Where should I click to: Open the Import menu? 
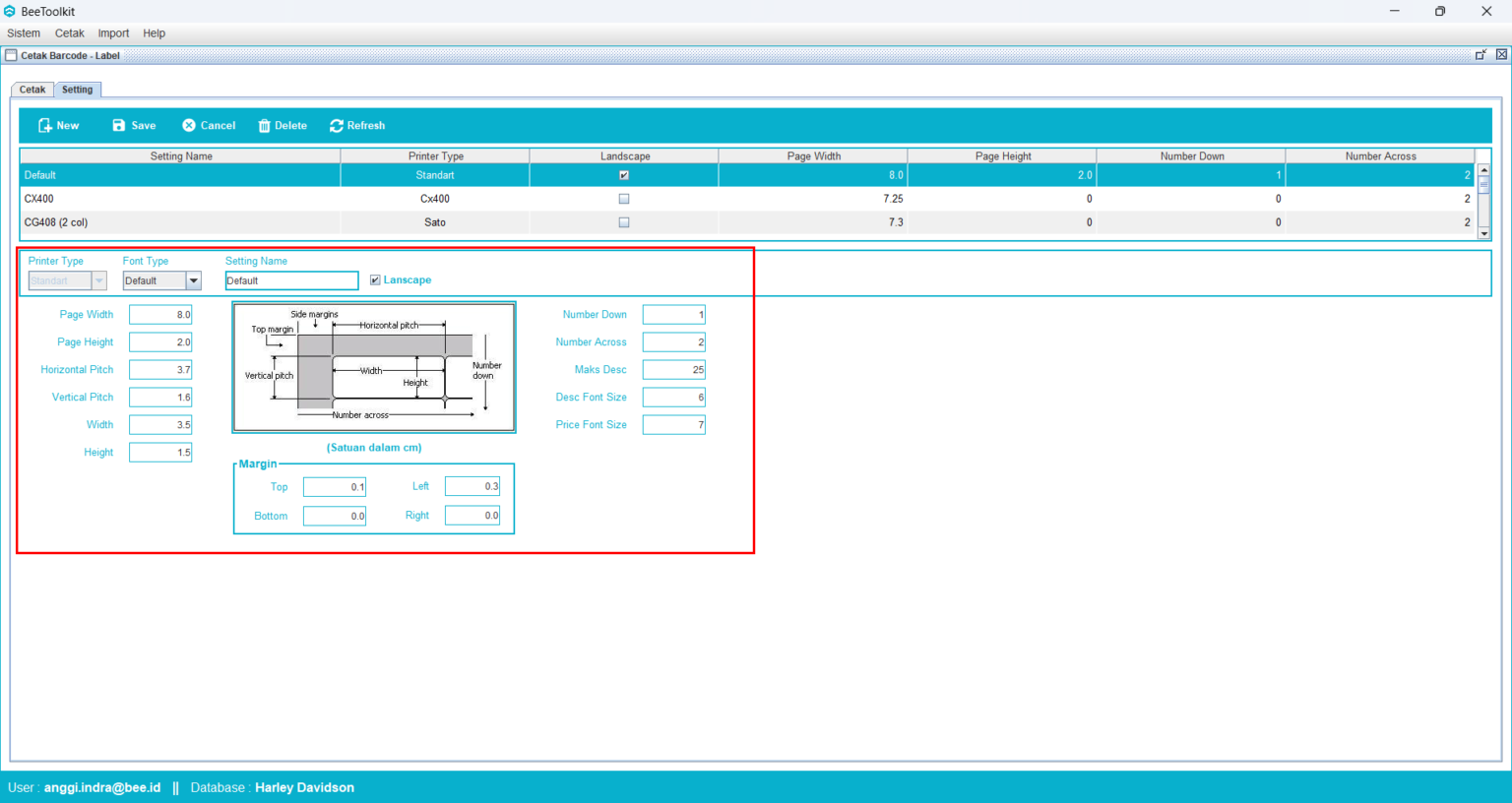coord(113,33)
